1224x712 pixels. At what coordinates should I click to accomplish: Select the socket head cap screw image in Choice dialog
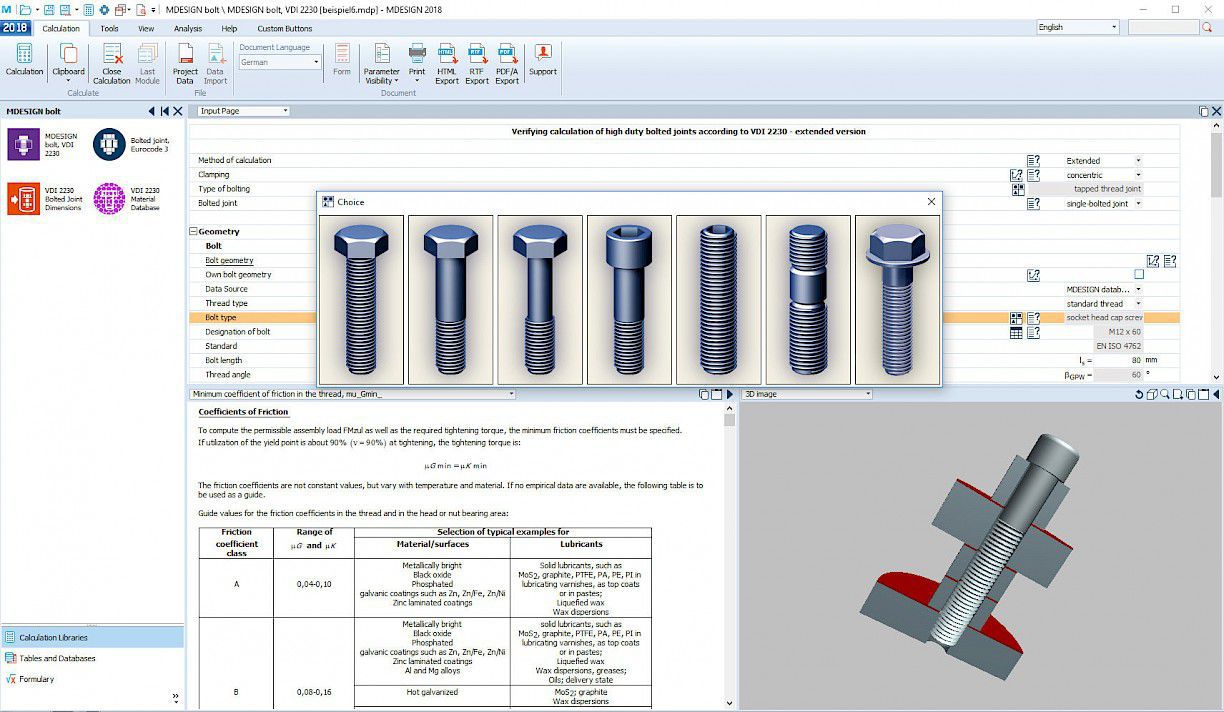pos(628,297)
